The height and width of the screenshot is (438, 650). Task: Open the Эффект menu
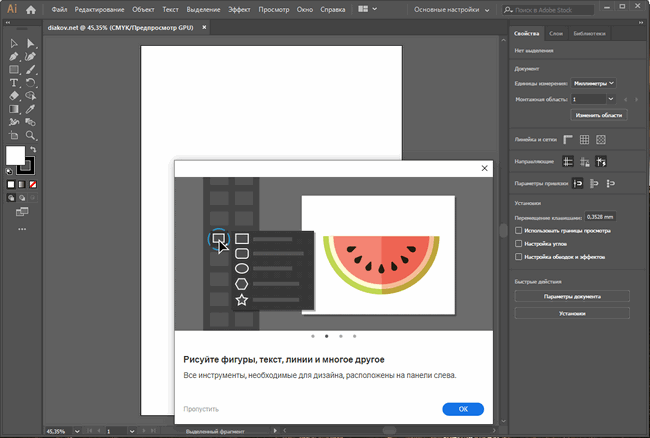click(x=239, y=10)
